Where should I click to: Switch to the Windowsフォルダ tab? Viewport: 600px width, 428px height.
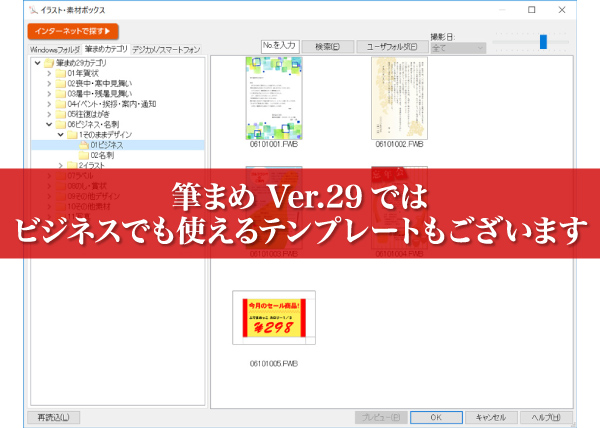click(54, 48)
